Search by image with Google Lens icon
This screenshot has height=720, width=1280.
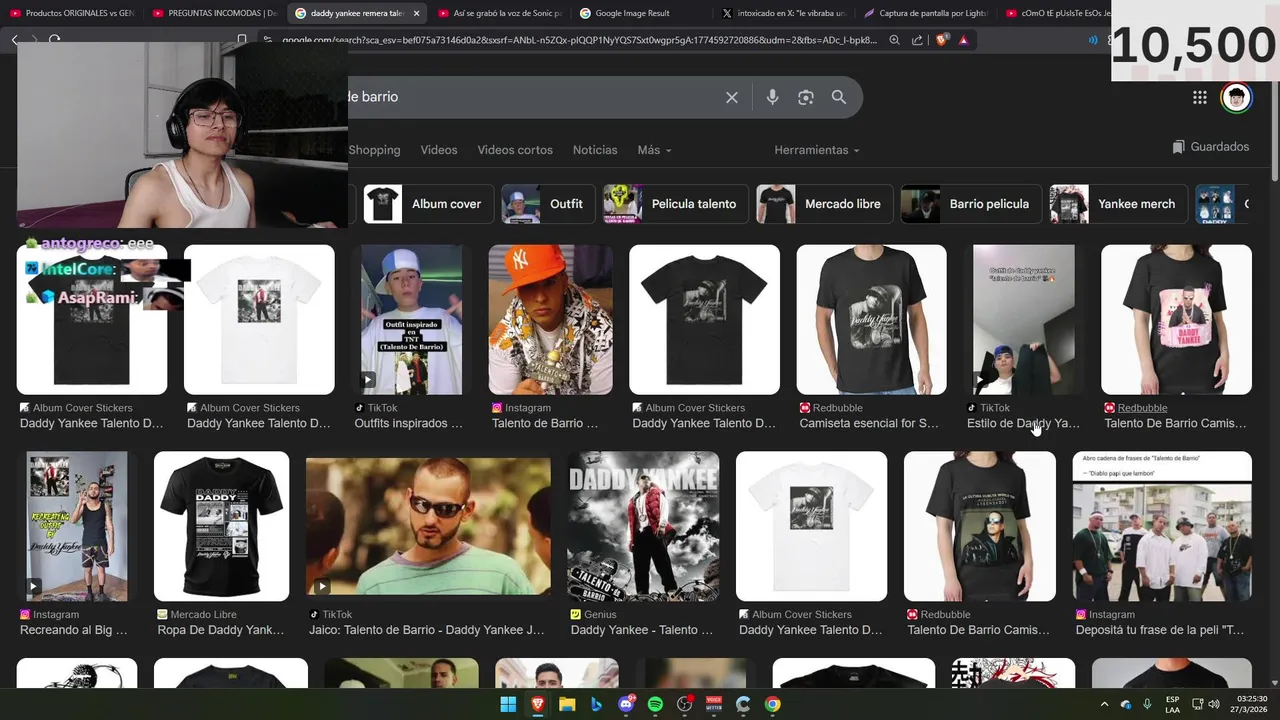point(806,97)
